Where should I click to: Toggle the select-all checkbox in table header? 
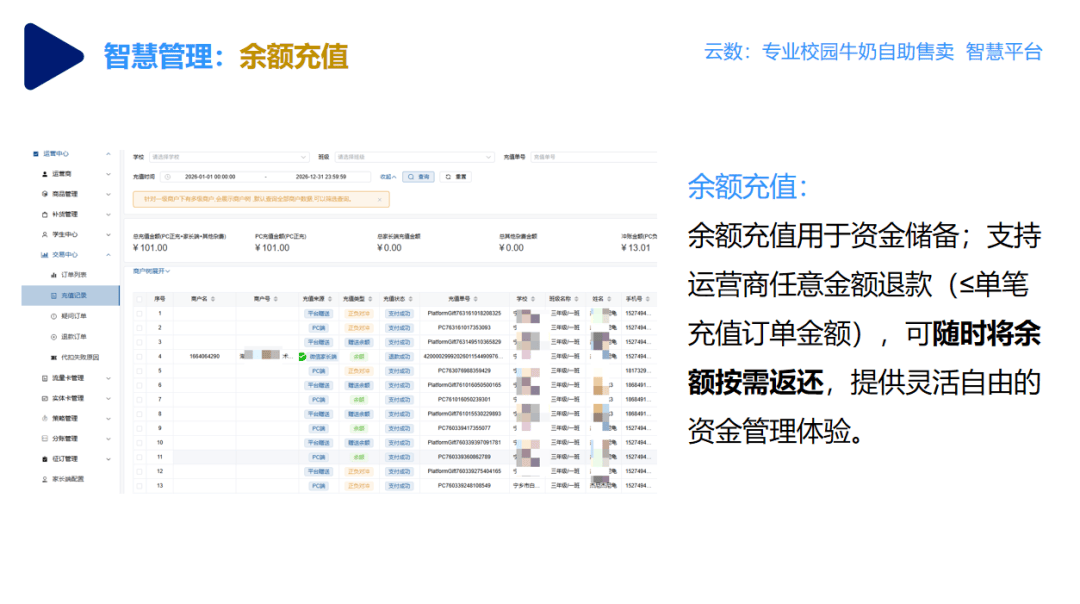pyautogui.click(x=140, y=299)
